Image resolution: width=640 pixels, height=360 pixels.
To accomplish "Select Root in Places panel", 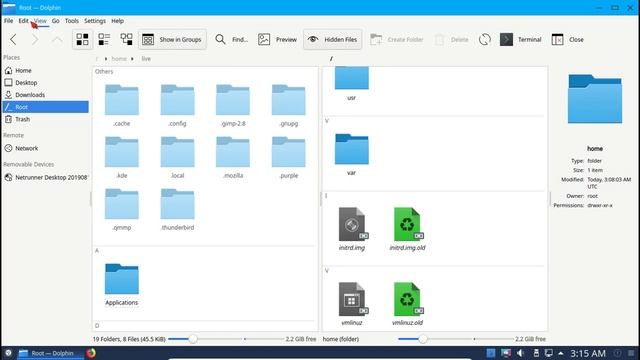I will coord(45,107).
